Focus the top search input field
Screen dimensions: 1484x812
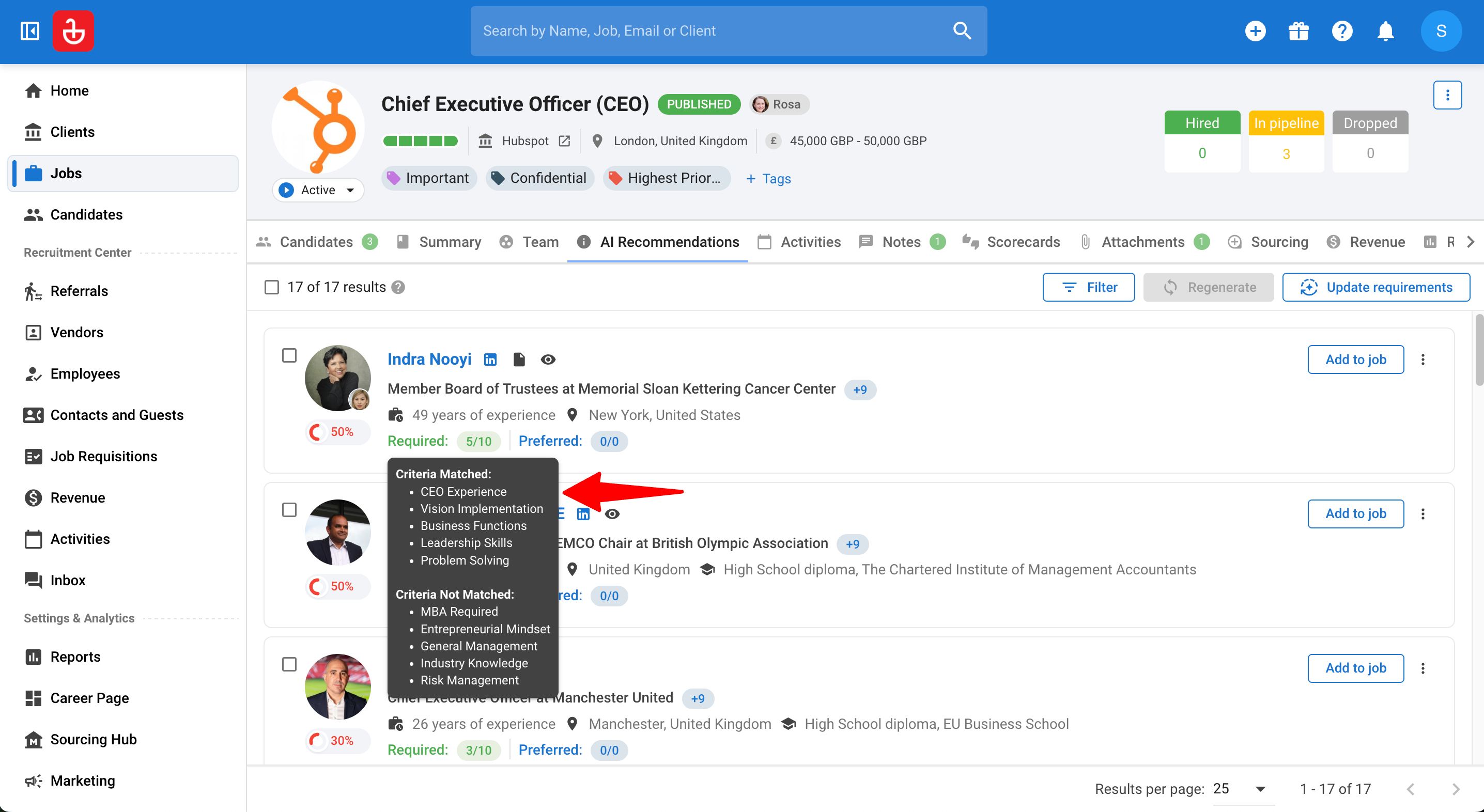714,31
